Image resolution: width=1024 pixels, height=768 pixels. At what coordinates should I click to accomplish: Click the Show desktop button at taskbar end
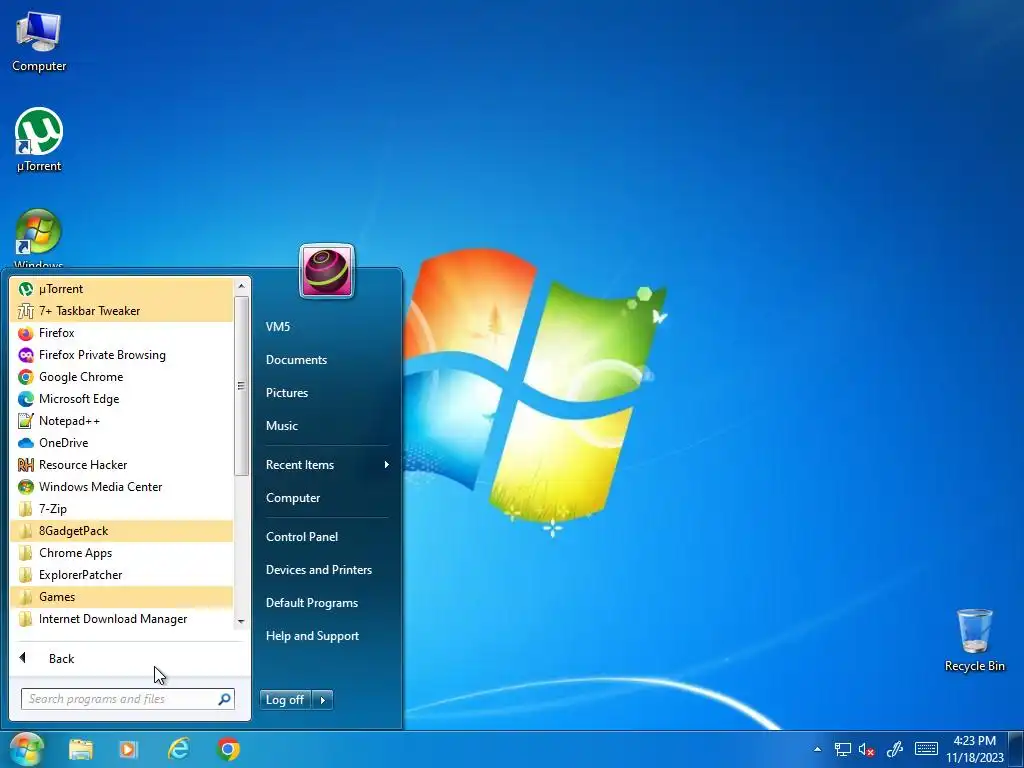coord(1016,749)
